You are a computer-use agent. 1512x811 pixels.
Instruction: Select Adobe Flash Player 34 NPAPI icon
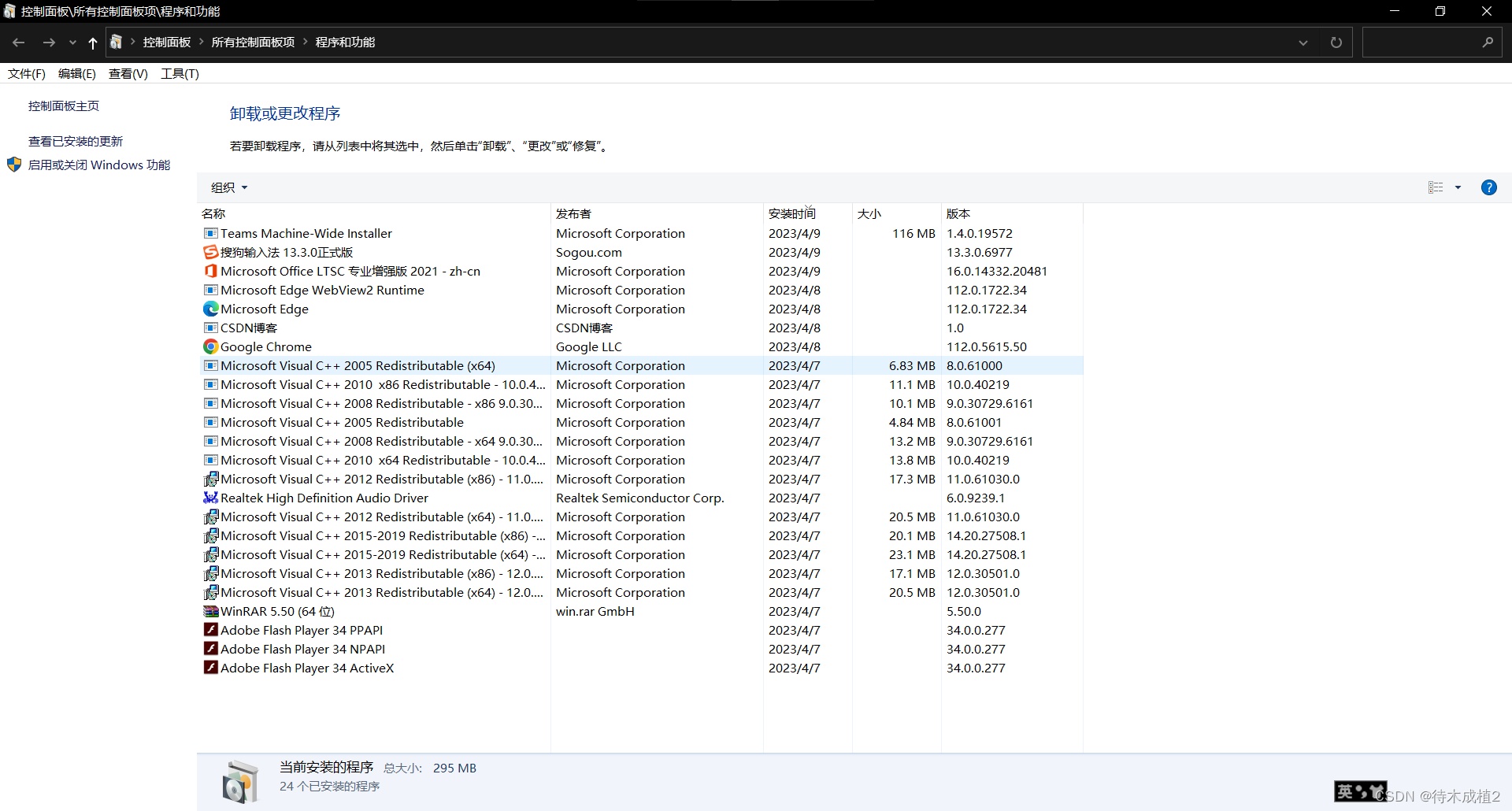coord(211,649)
